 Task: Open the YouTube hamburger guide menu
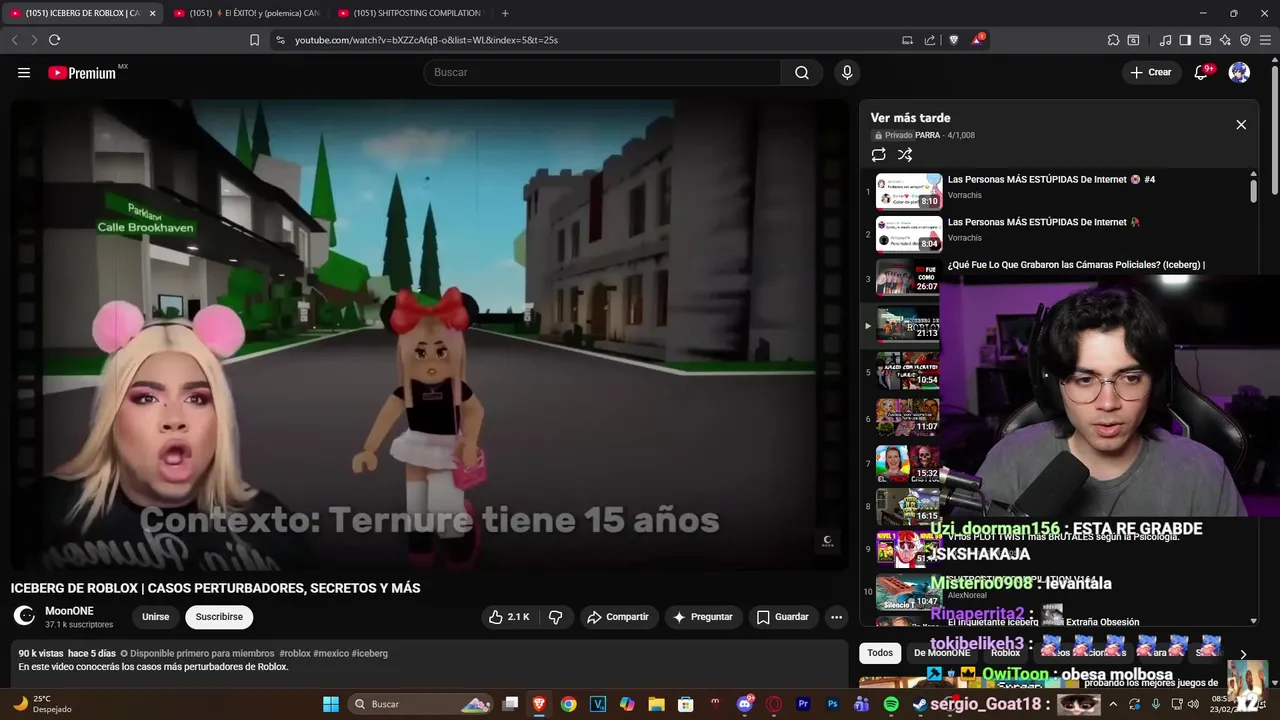[x=24, y=72]
